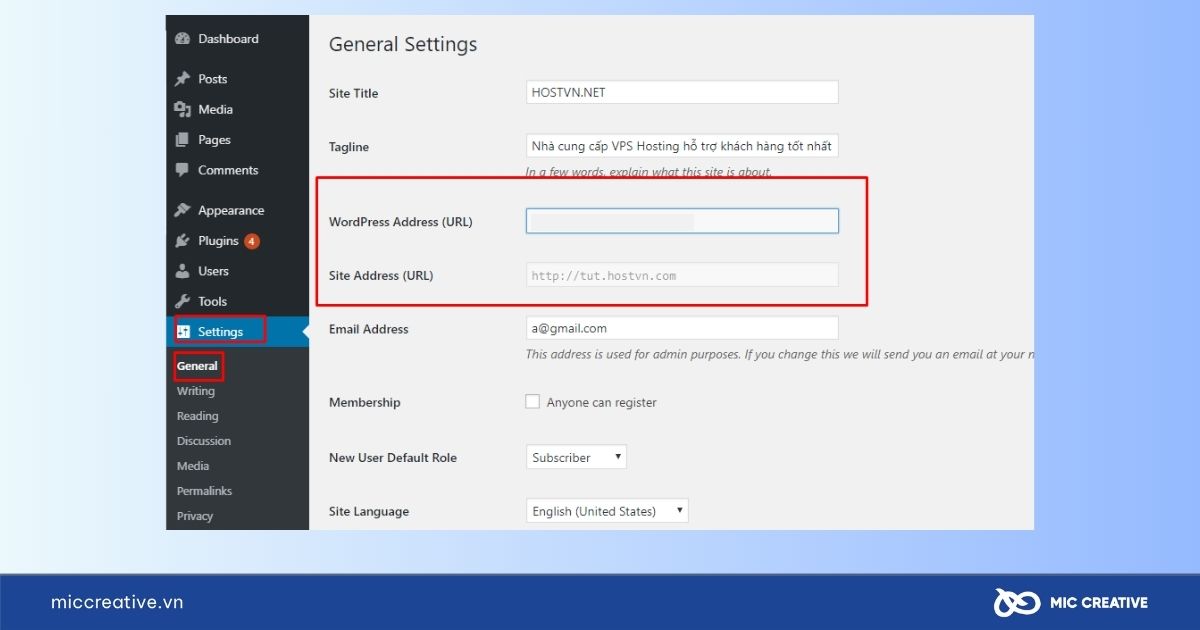Open the Privacy settings submenu
The height and width of the screenshot is (630, 1200).
(x=195, y=516)
